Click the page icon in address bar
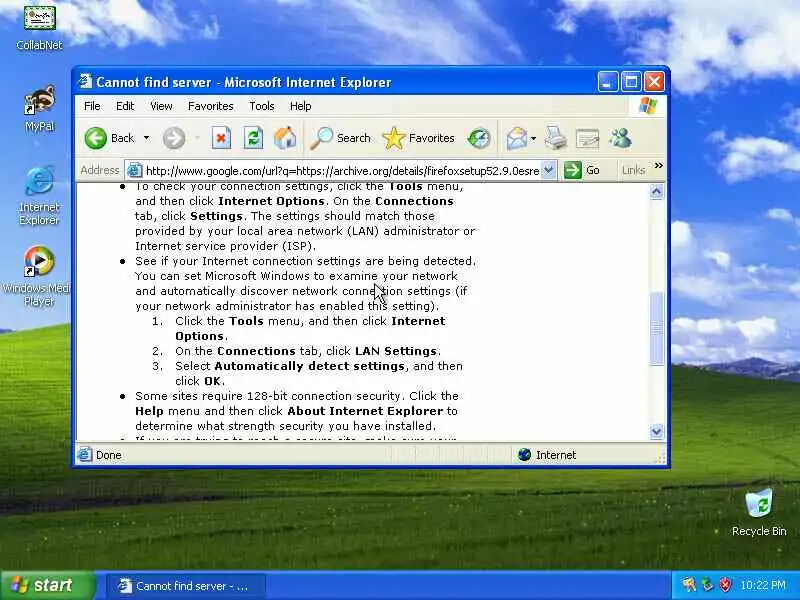 [135, 170]
